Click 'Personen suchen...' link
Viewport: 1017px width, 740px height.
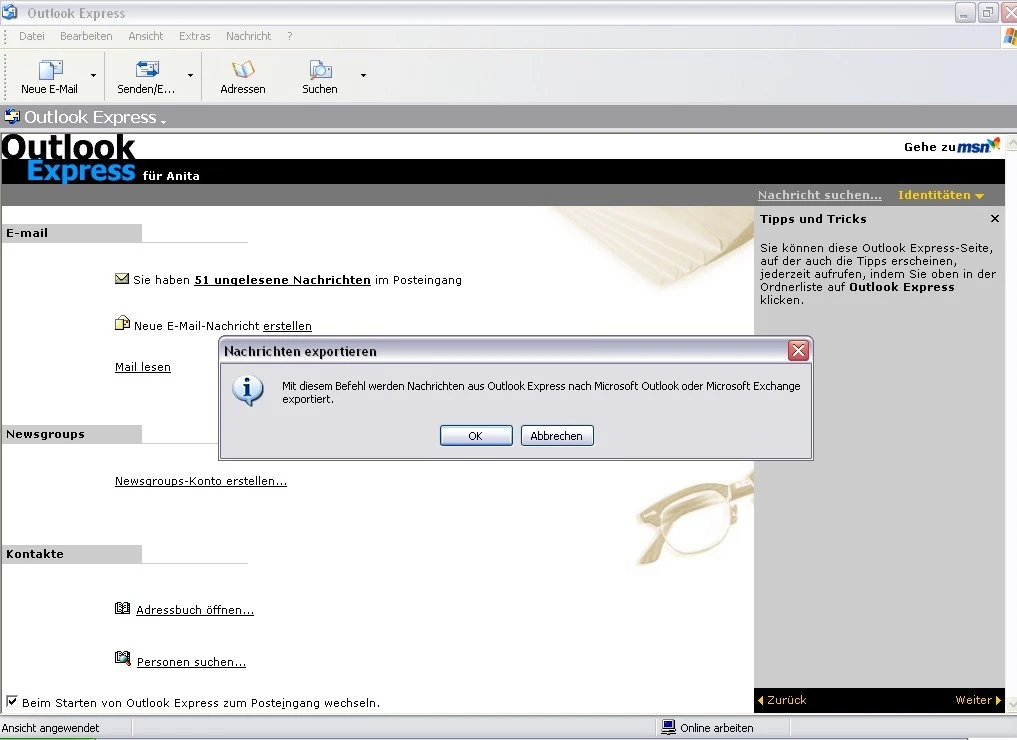pyautogui.click(x=191, y=662)
